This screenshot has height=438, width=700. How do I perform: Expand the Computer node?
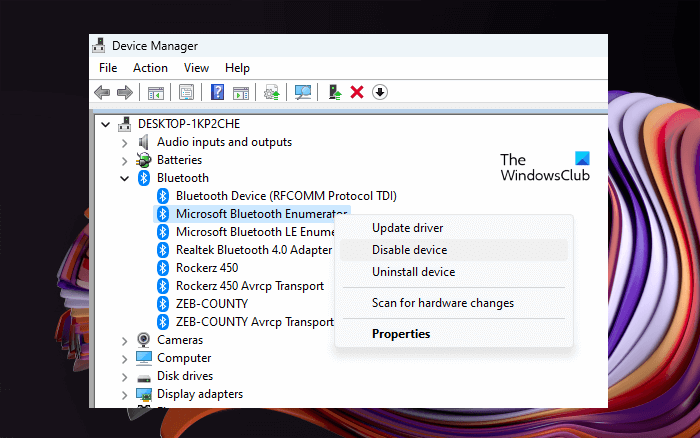coord(125,359)
